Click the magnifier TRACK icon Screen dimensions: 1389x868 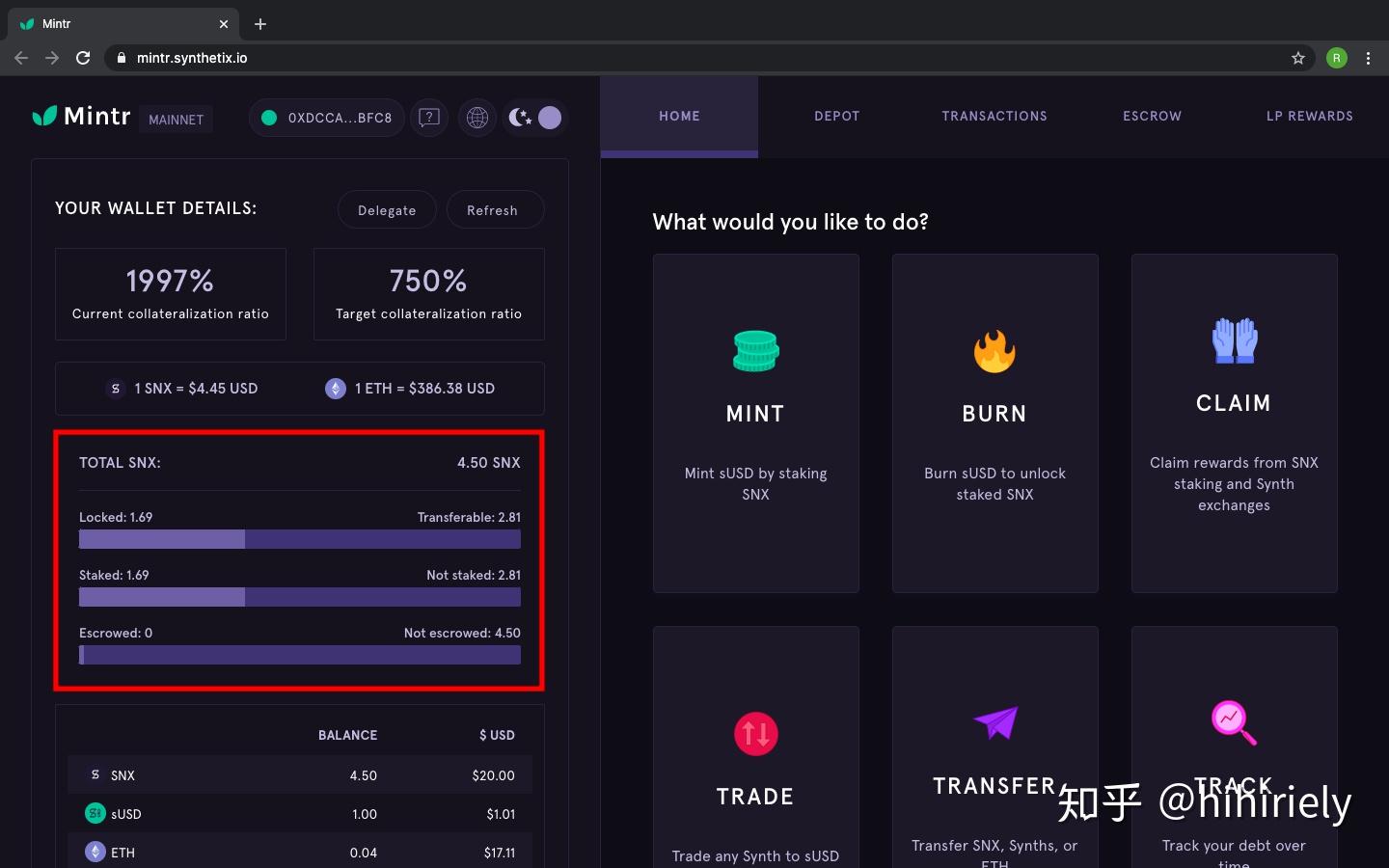pyautogui.click(x=1234, y=722)
